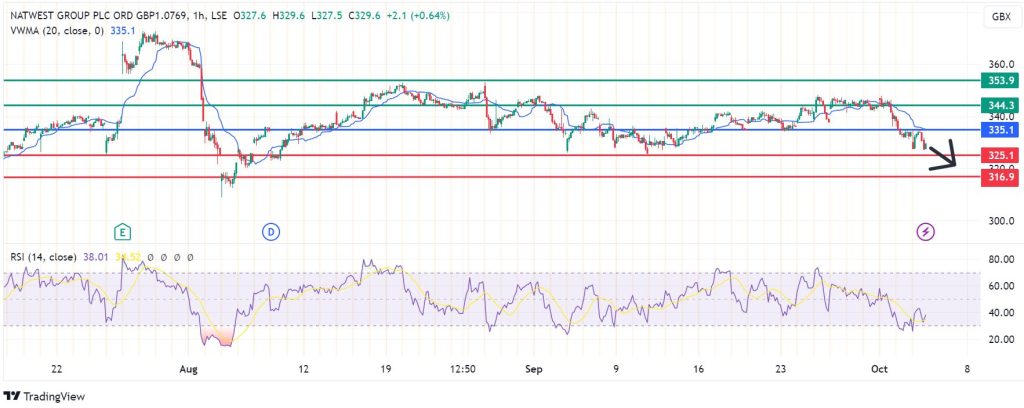Screen dimensions: 1024x408
Task: Click the RSI 80.00 axis value
Action: pos(1002,259)
